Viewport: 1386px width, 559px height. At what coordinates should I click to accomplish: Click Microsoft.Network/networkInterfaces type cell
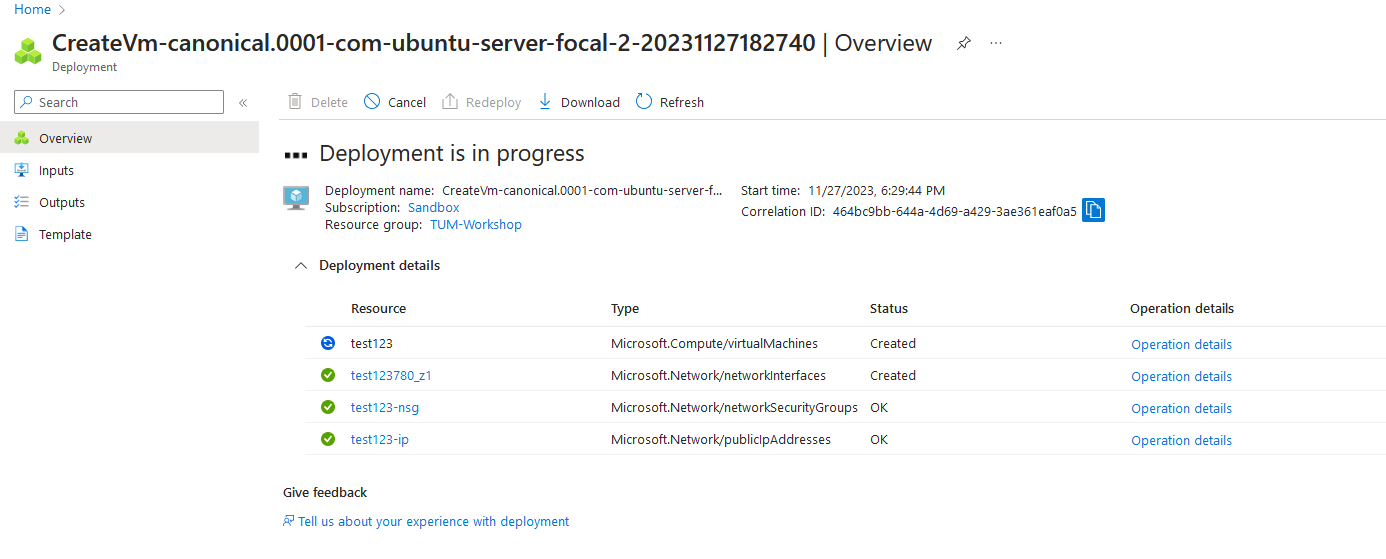click(718, 376)
